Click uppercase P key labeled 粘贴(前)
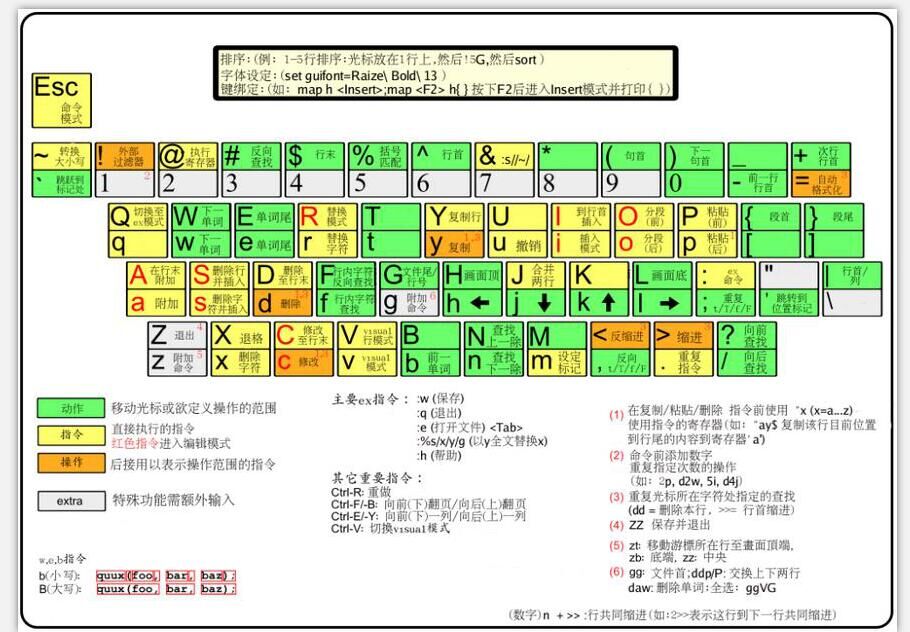 point(707,217)
